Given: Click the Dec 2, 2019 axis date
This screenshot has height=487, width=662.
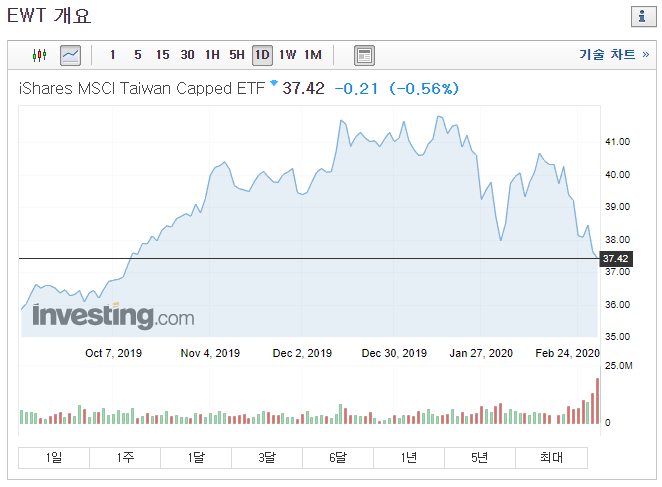Looking at the screenshot, I should 302,353.
